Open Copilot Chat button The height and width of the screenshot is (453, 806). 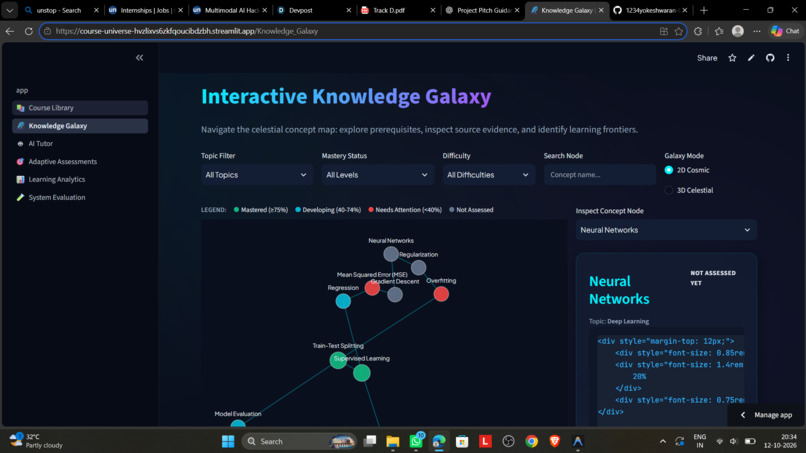tap(785, 31)
